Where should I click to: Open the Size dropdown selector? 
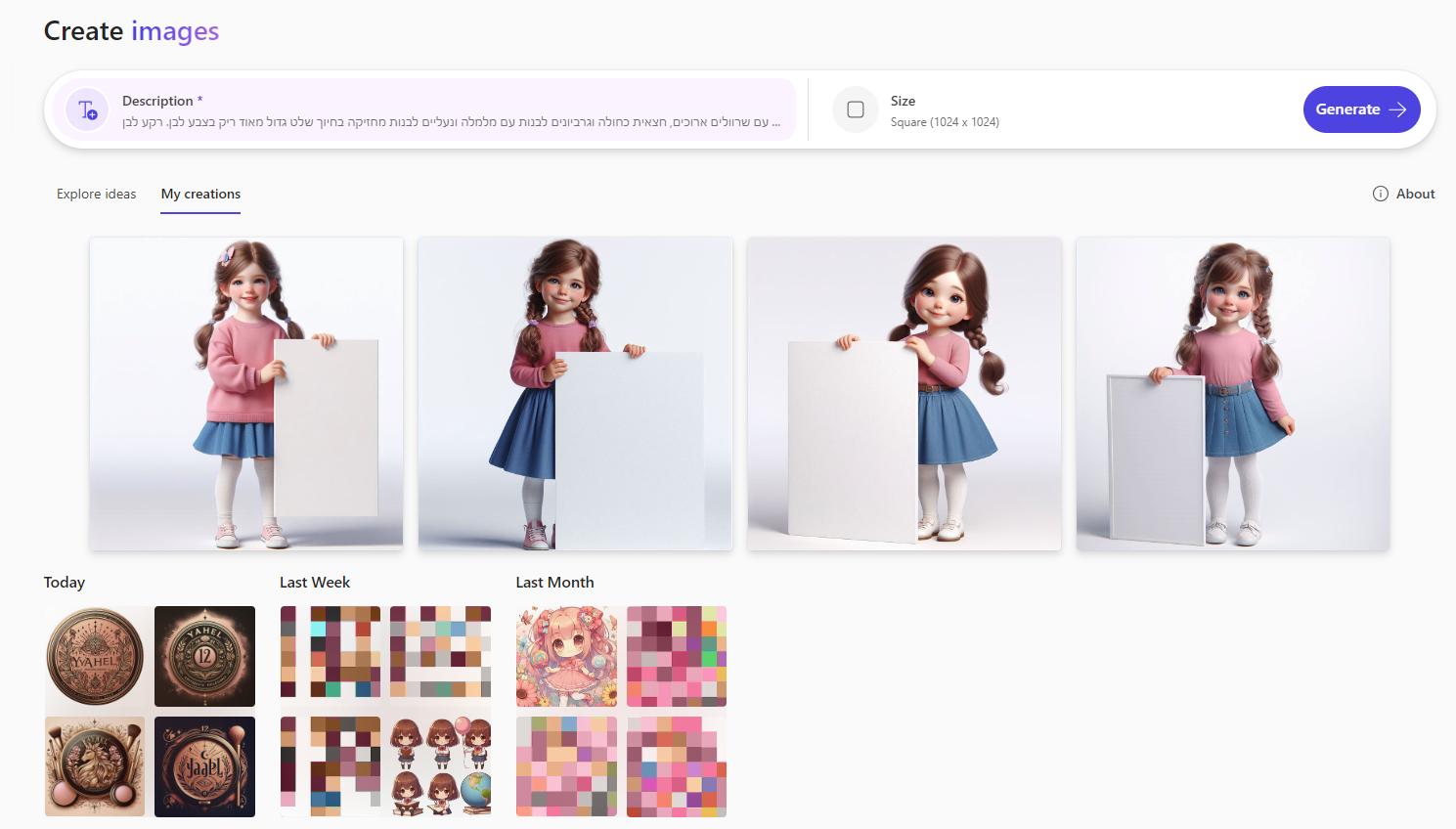[x=944, y=110]
